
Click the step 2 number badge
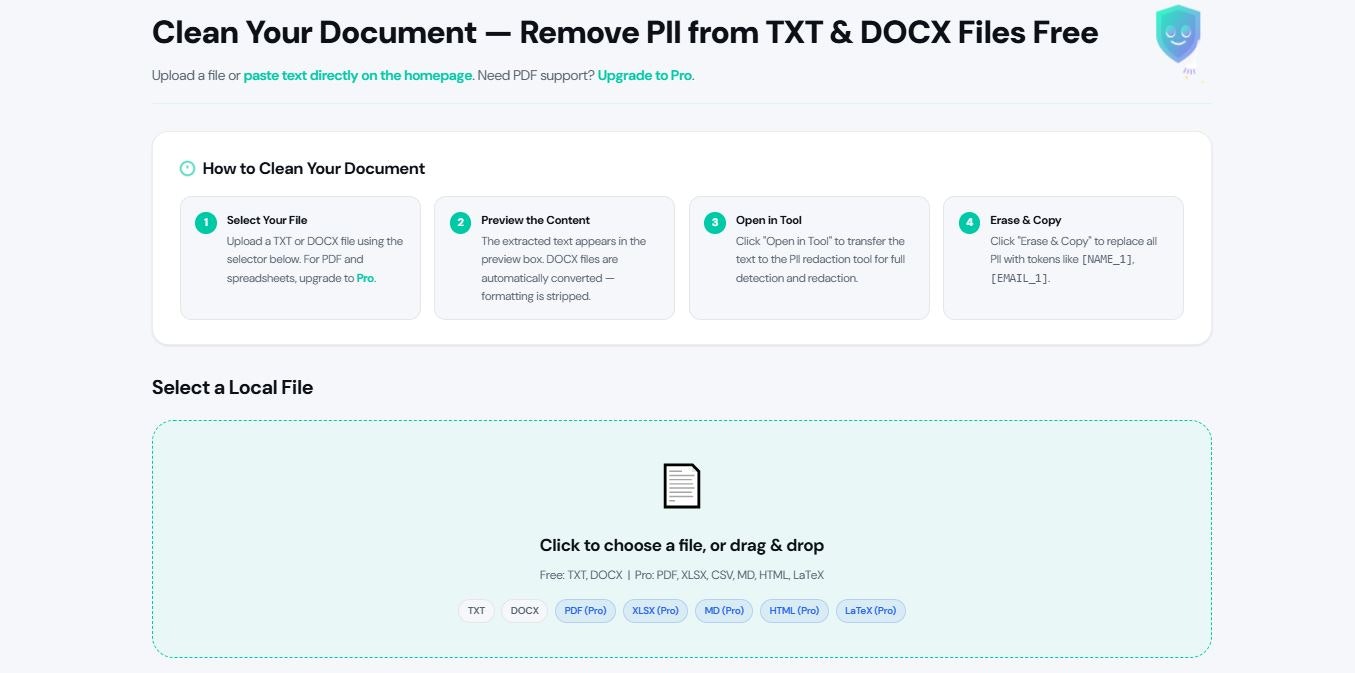pyautogui.click(x=460, y=223)
